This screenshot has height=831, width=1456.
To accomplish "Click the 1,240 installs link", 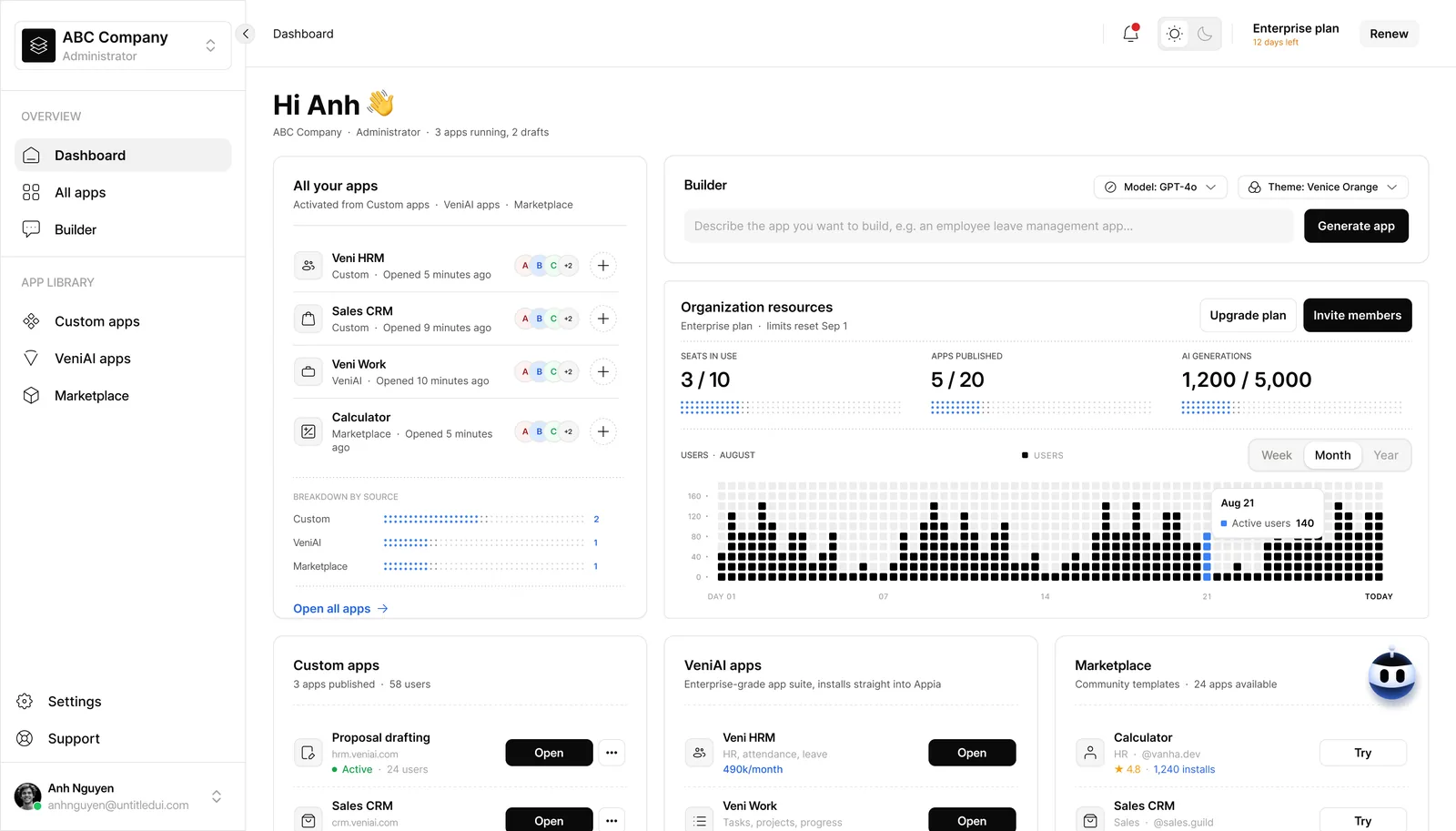I will tap(1184, 770).
